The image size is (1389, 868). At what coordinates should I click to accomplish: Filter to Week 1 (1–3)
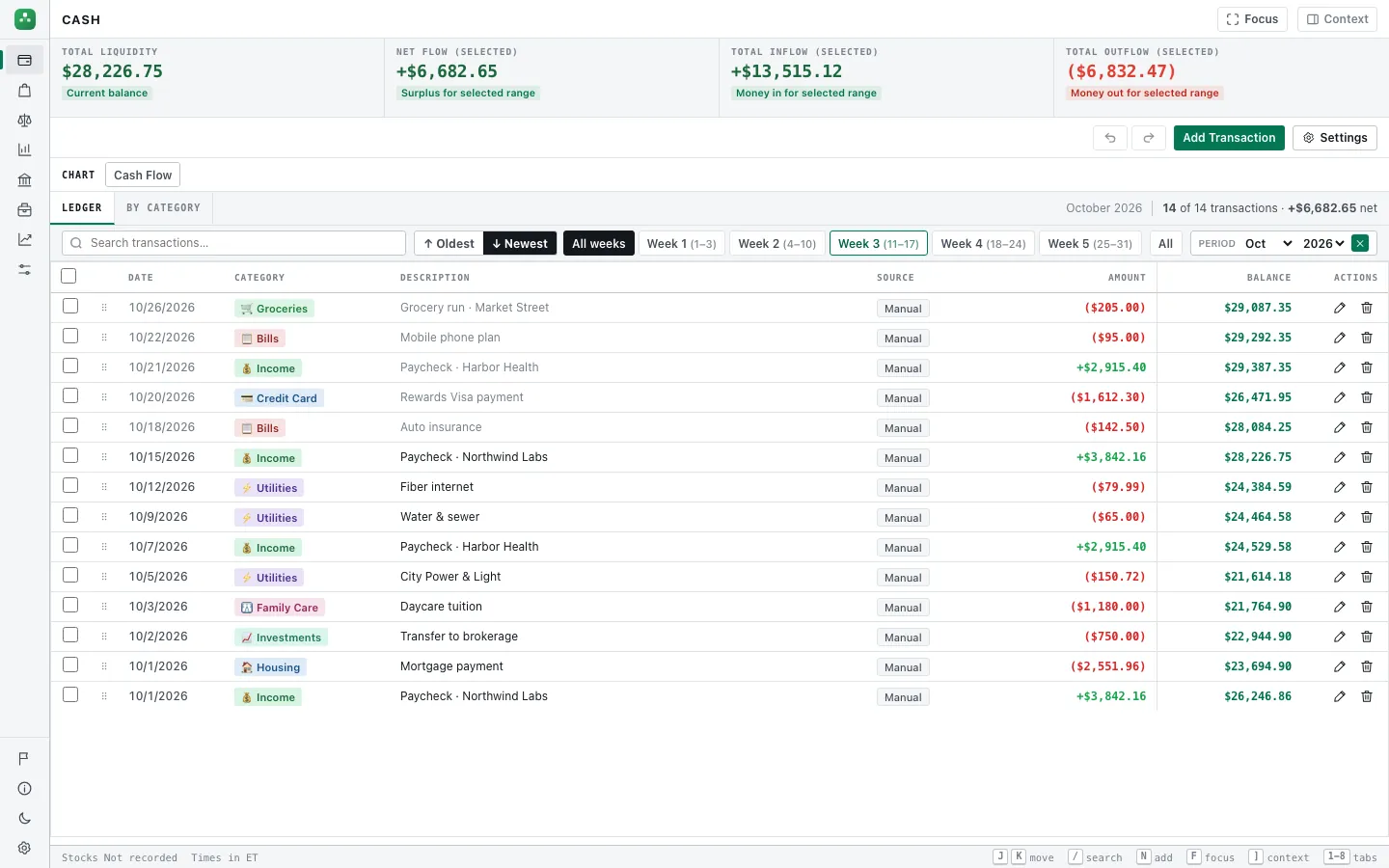click(x=681, y=243)
